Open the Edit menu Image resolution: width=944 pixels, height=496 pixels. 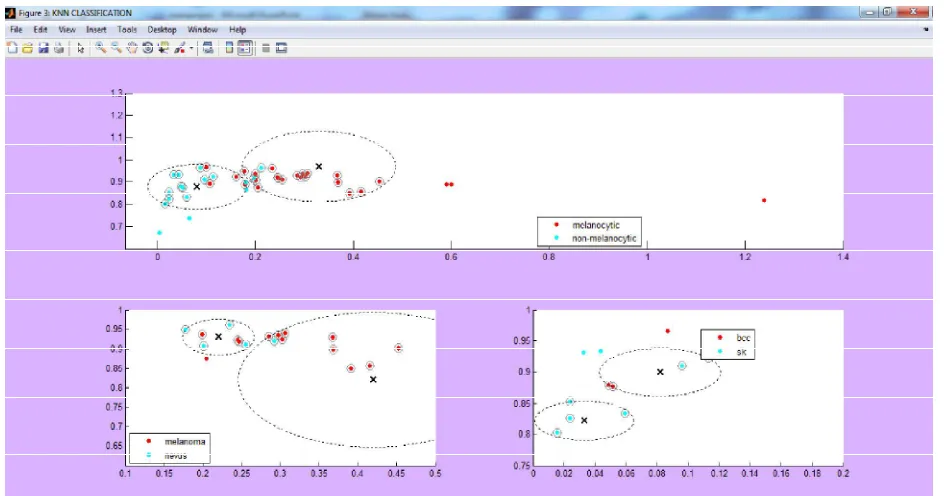40,29
